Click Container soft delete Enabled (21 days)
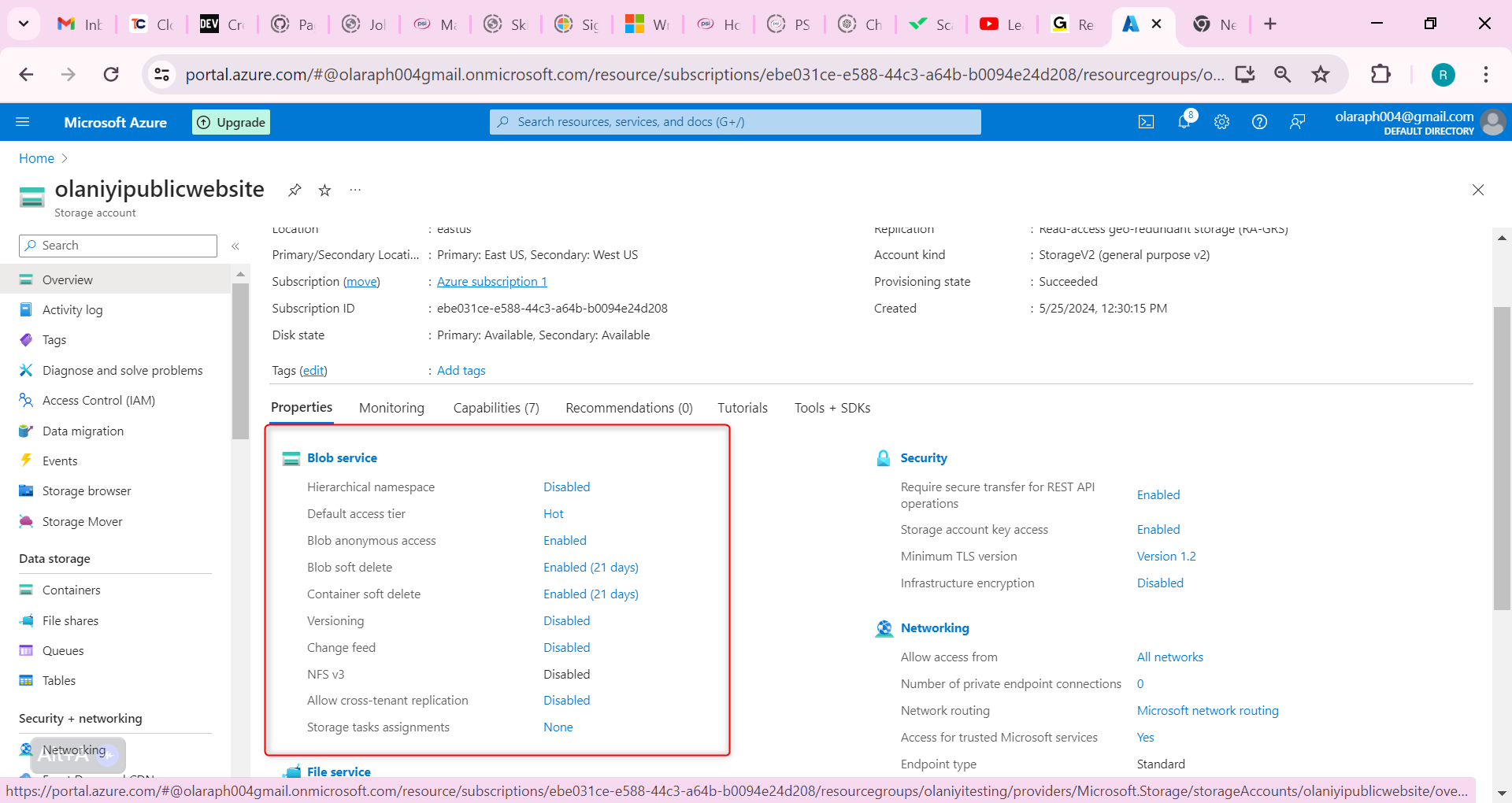The image size is (1512, 803). 591,594
